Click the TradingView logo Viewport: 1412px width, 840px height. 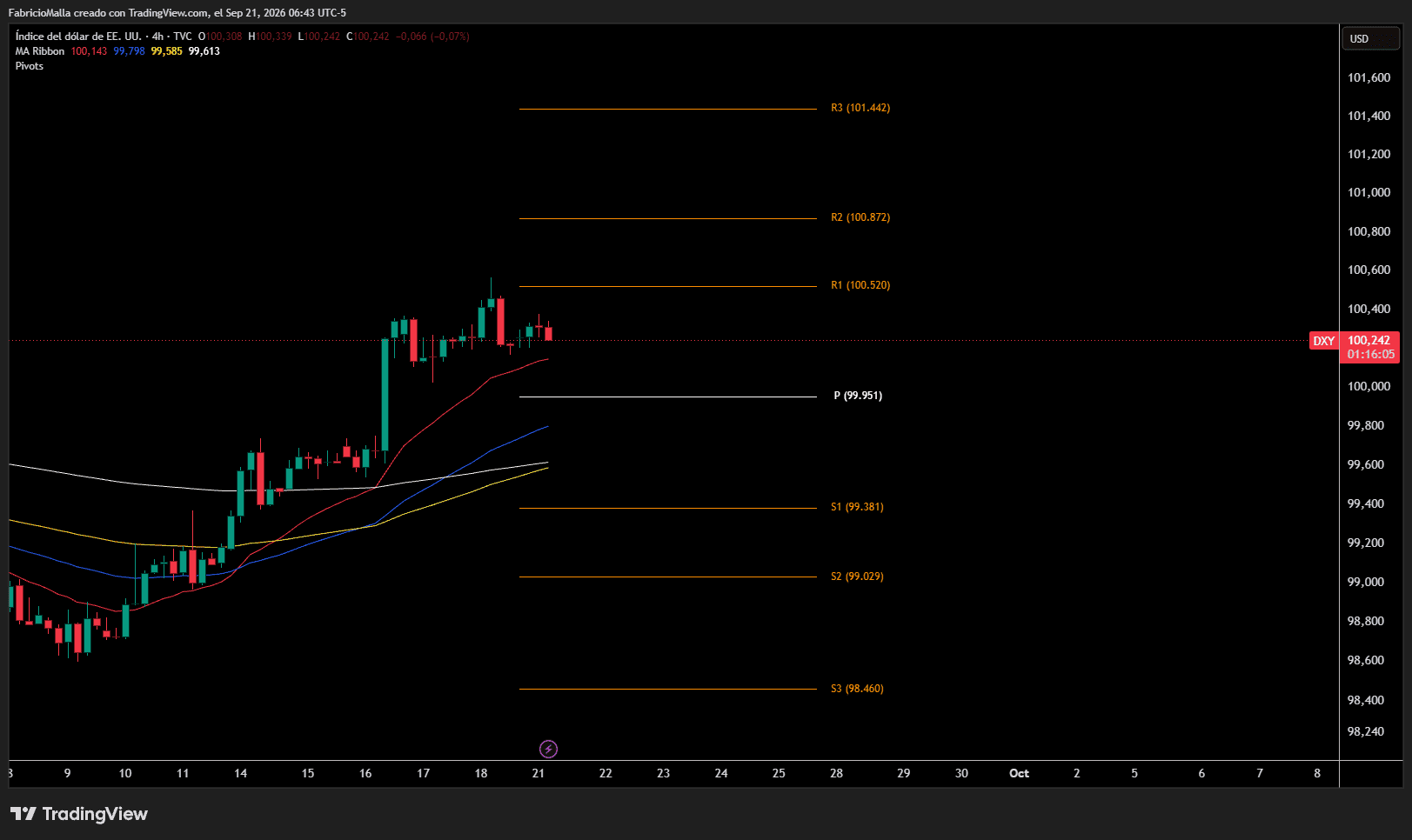[79, 814]
